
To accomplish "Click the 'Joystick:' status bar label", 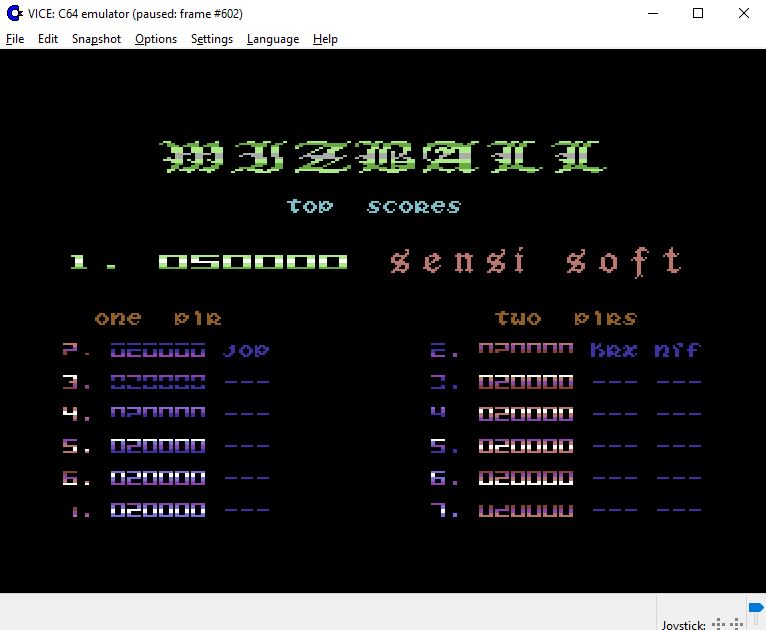I will (683, 625).
